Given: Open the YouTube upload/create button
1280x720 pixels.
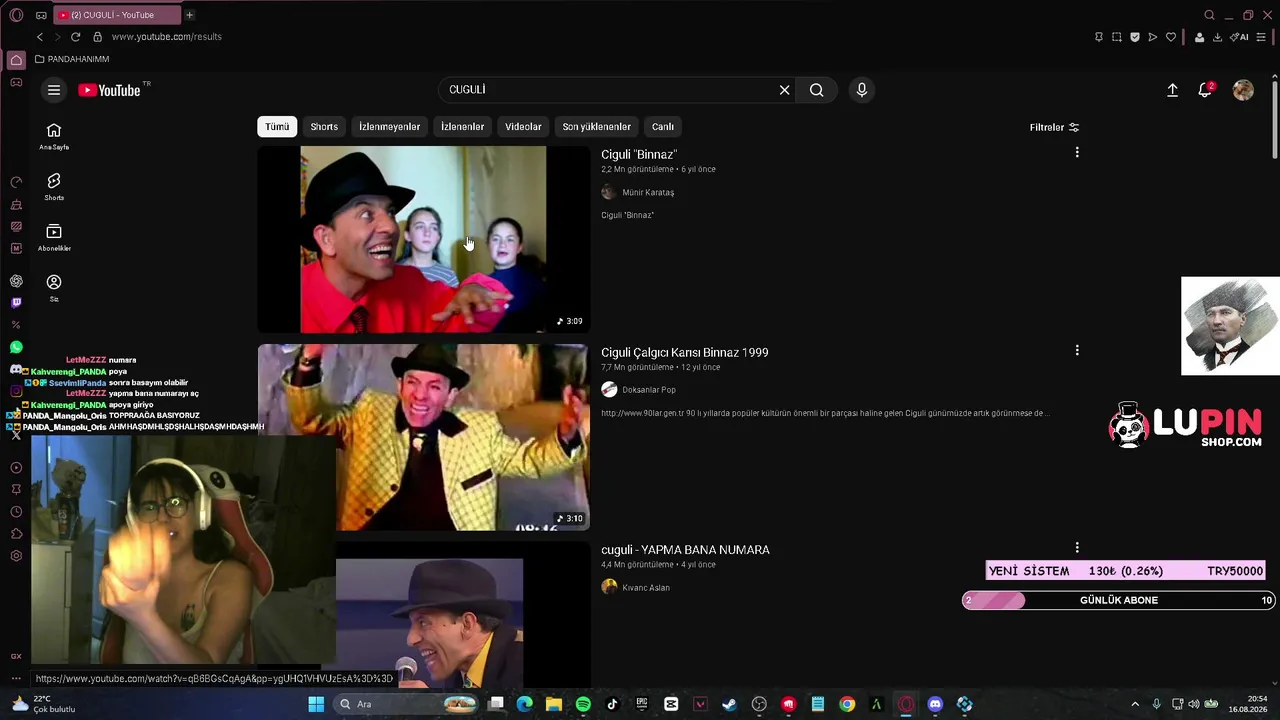Looking at the screenshot, I should 1172,90.
